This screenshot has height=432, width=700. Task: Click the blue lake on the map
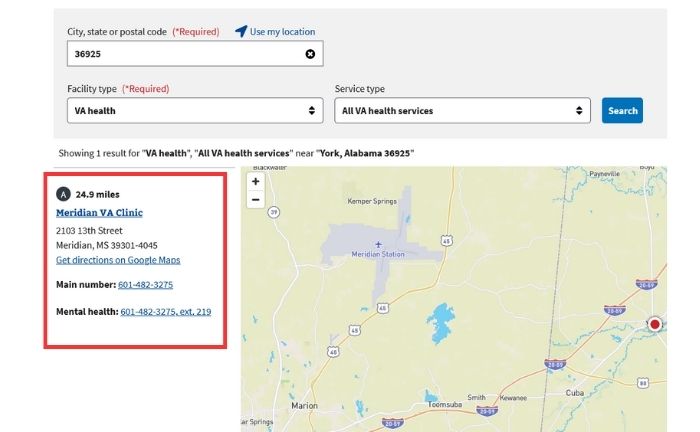440,321
